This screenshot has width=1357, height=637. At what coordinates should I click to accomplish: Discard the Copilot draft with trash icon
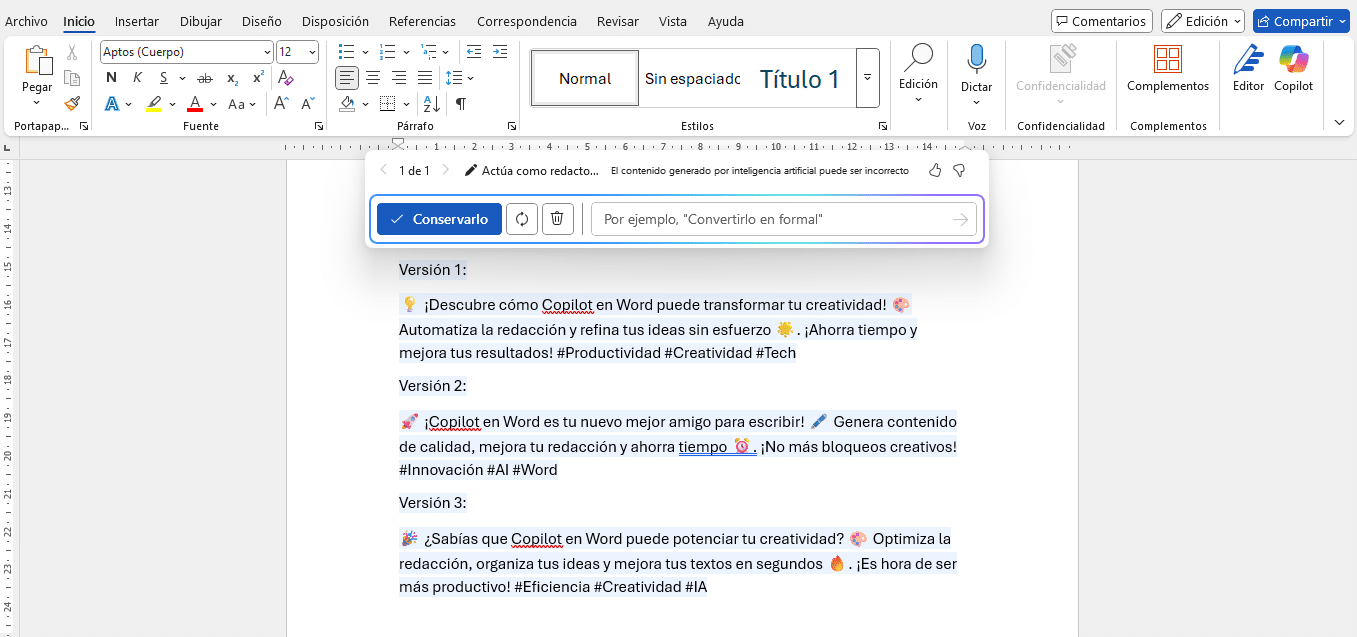(558, 219)
